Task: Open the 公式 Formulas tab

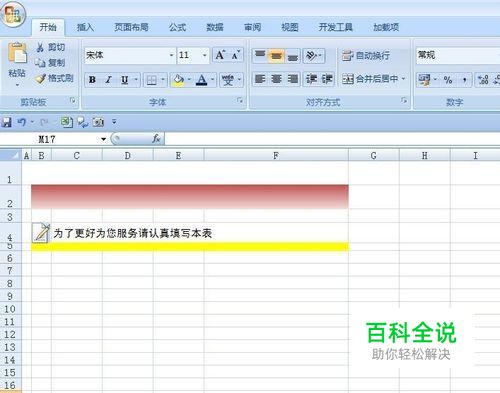Action: 177,27
